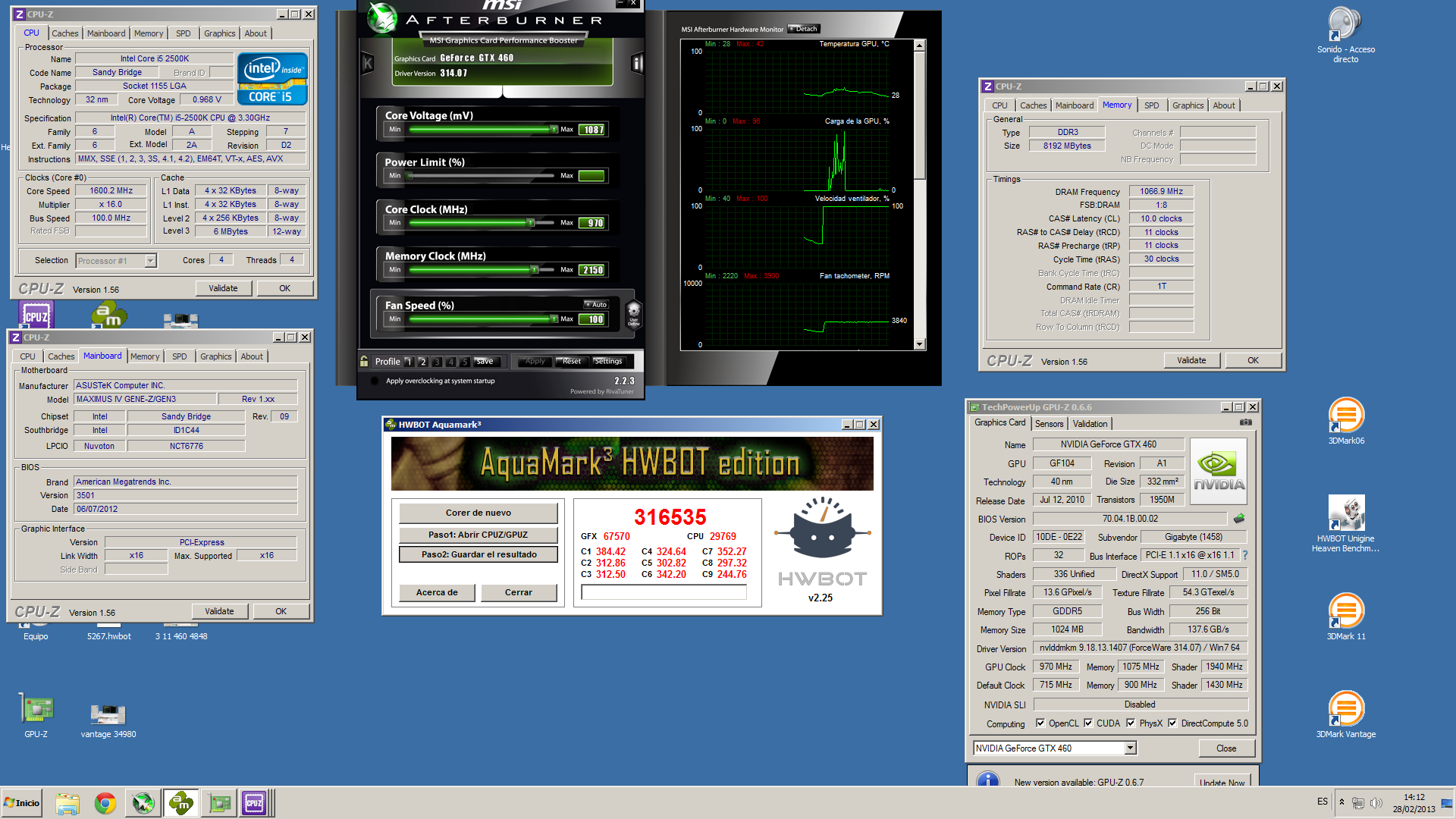Expand hidden system tray icons arrow
The image size is (1456, 819).
tap(1341, 802)
